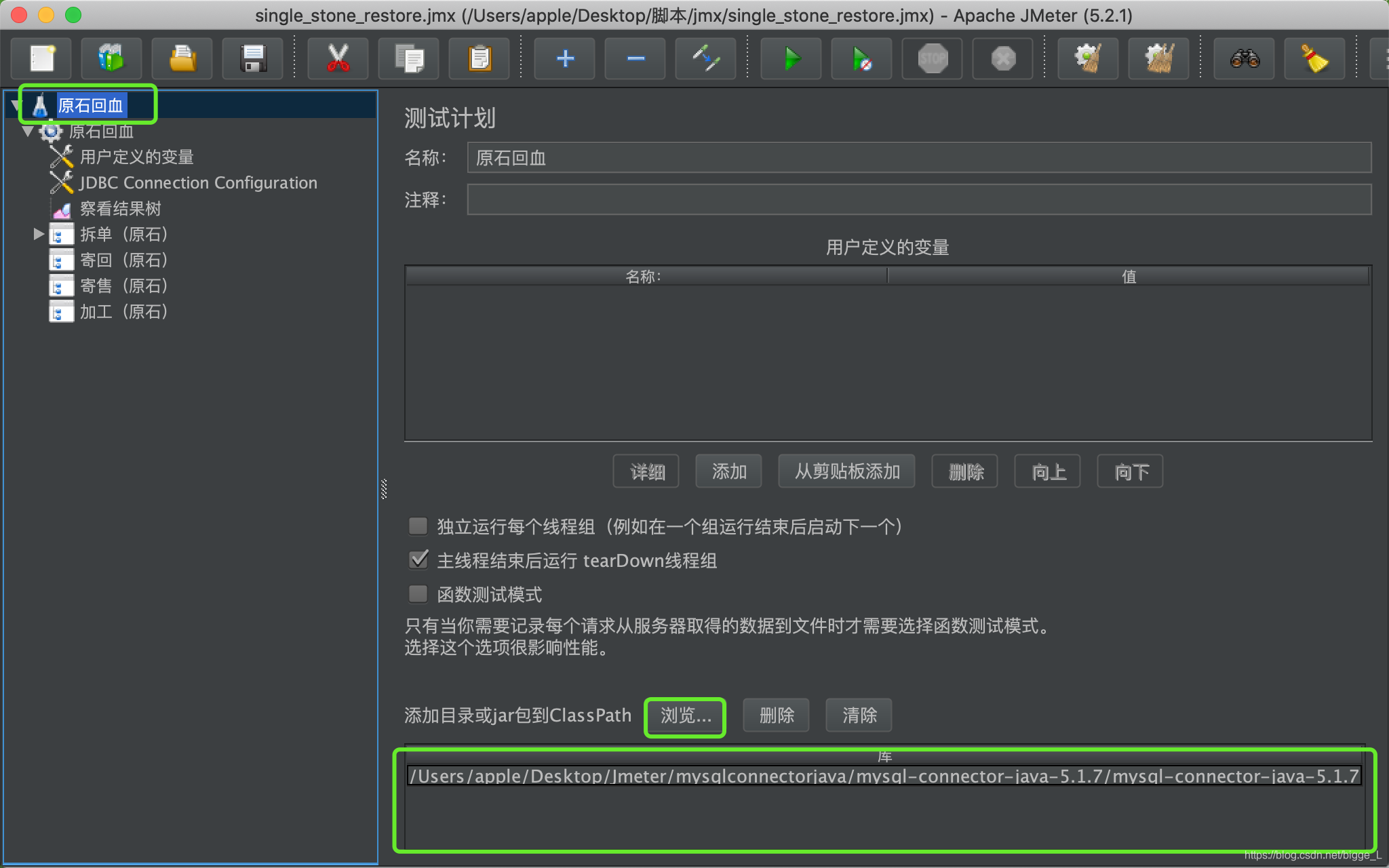Click 浏览... to add a jar

(685, 715)
